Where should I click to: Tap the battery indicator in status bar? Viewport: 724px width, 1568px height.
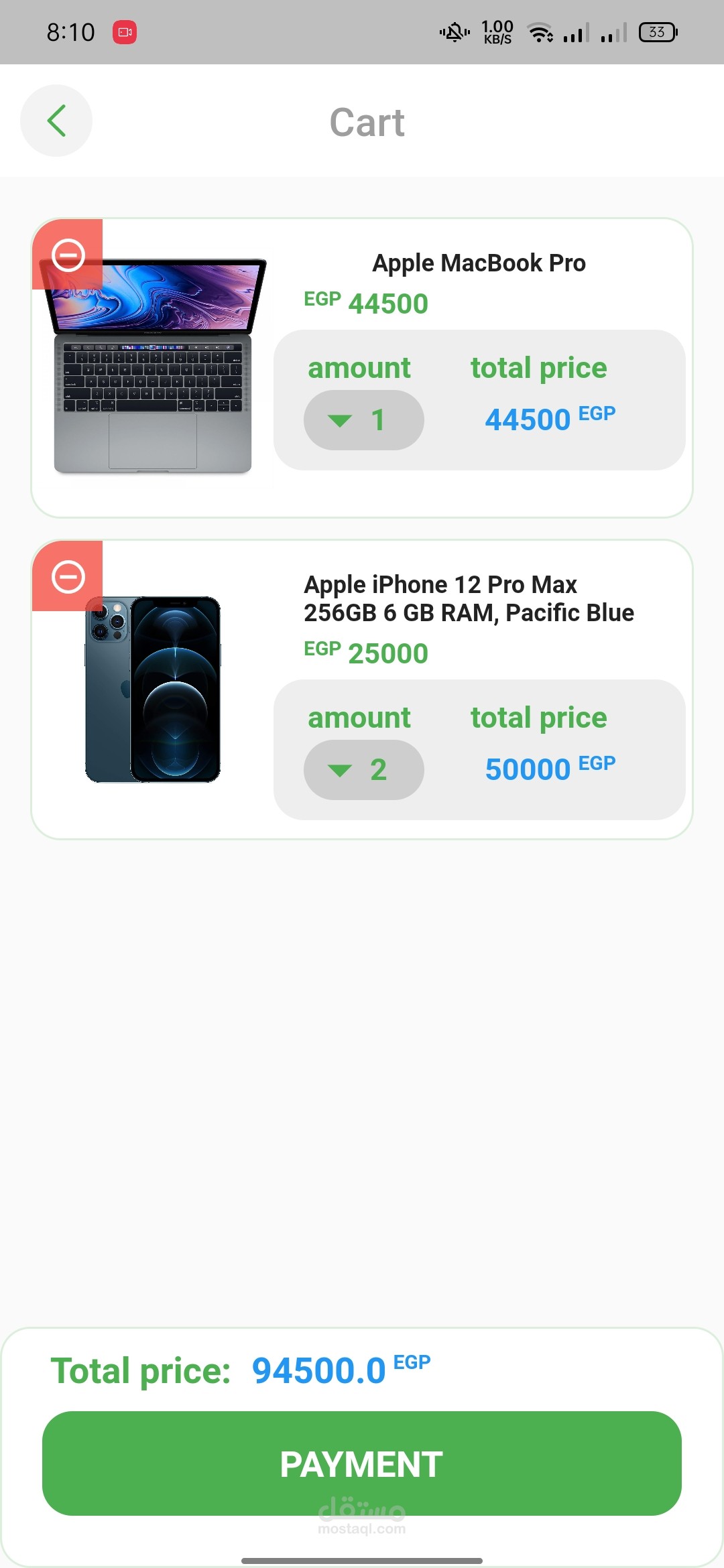(x=658, y=32)
